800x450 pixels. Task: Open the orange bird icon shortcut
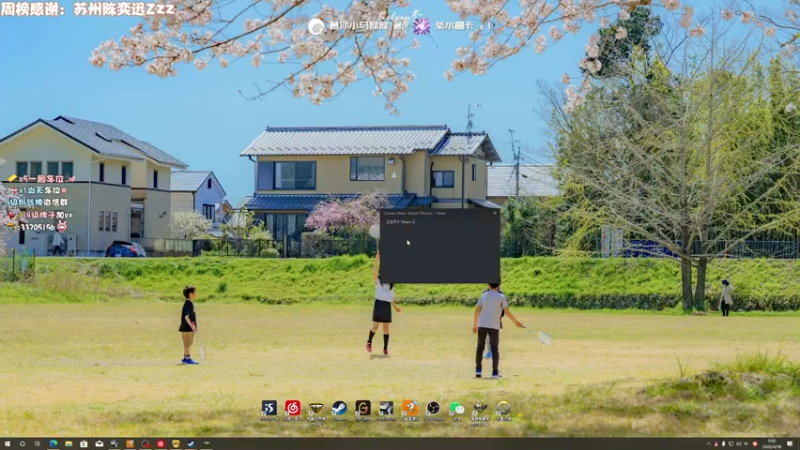(410, 409)
